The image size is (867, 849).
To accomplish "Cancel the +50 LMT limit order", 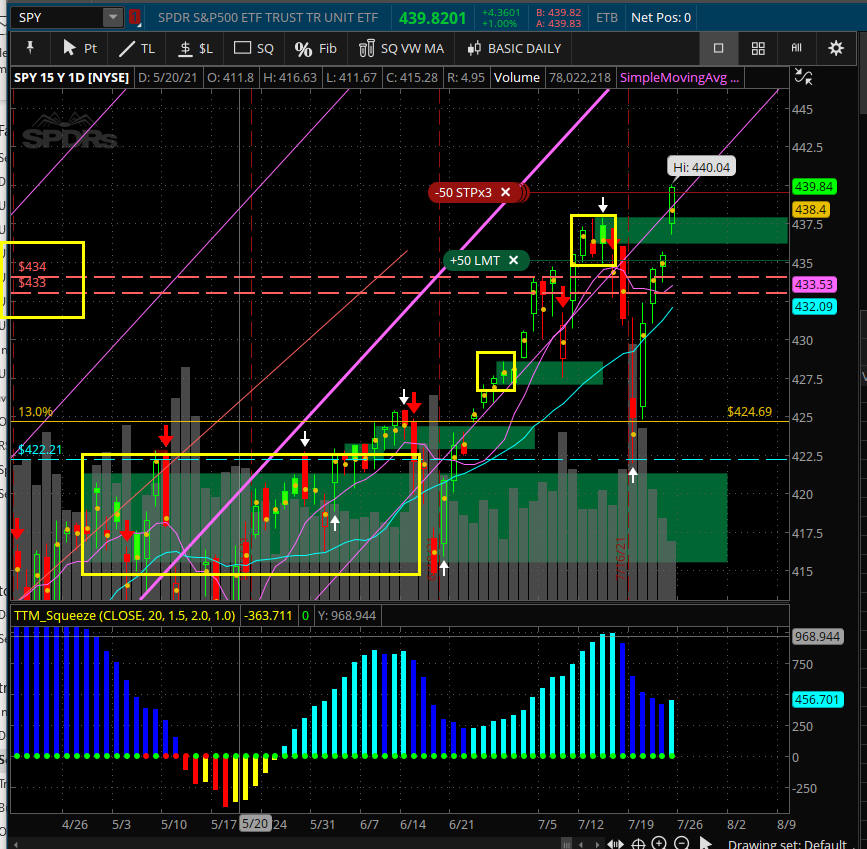I will (x=513, y=260).
